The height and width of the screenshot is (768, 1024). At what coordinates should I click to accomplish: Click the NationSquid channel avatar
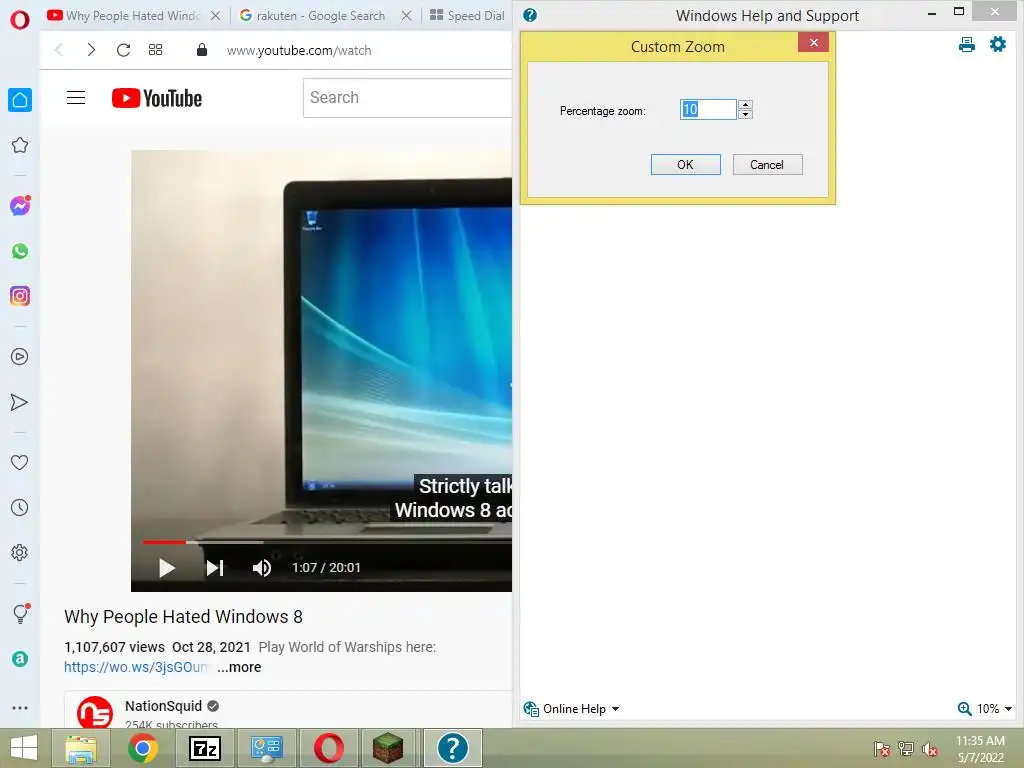[x=95, y=712]
